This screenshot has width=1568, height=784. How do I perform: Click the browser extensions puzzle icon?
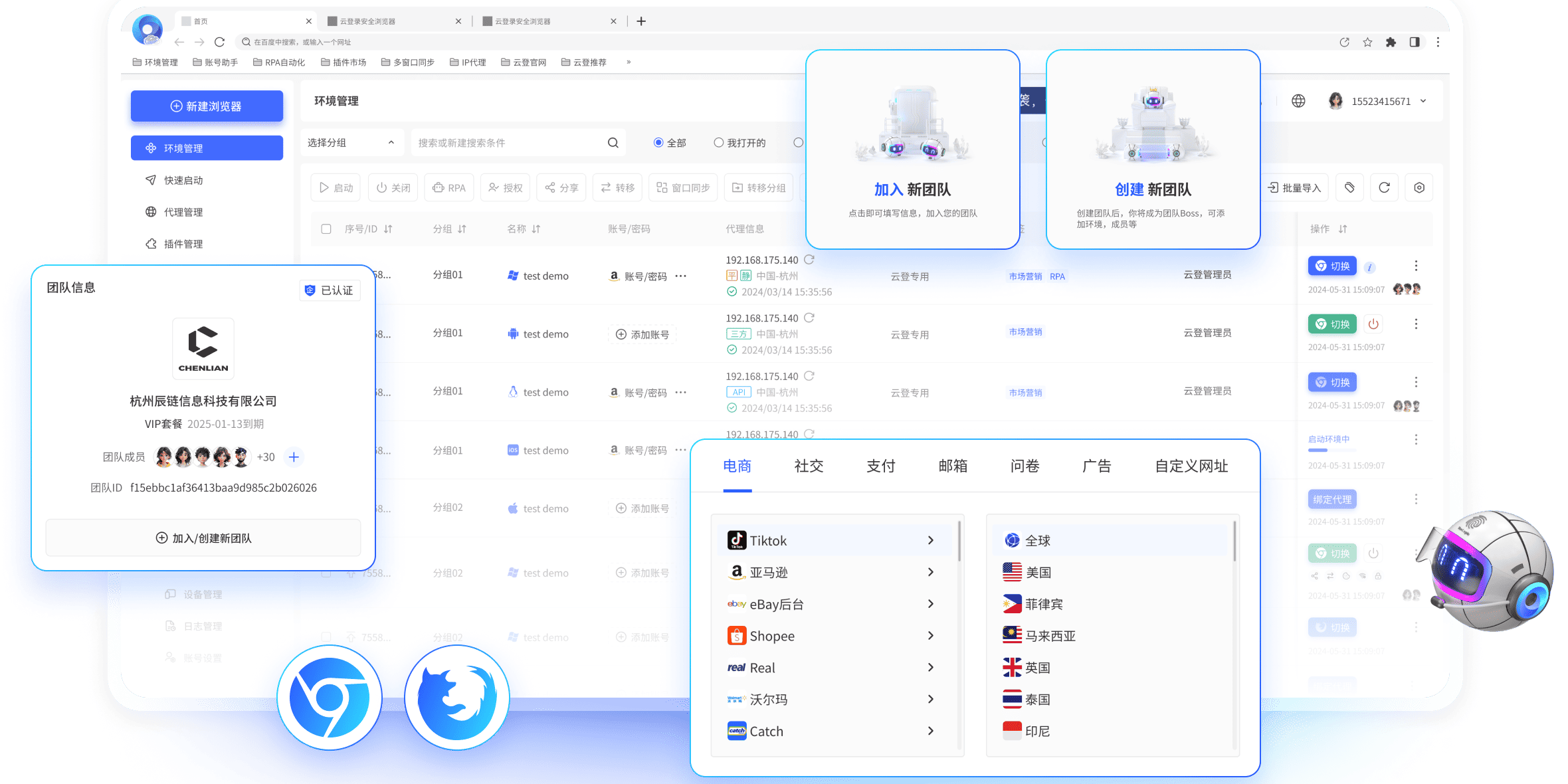point(1391,42)
